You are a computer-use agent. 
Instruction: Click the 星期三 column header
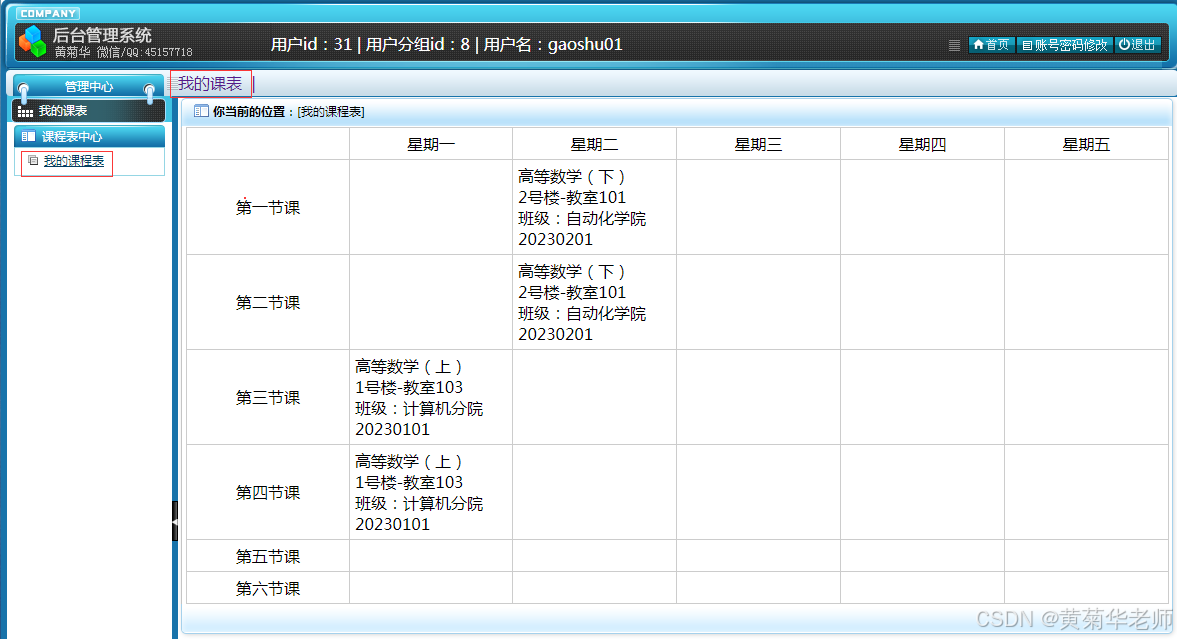[758, 144]
